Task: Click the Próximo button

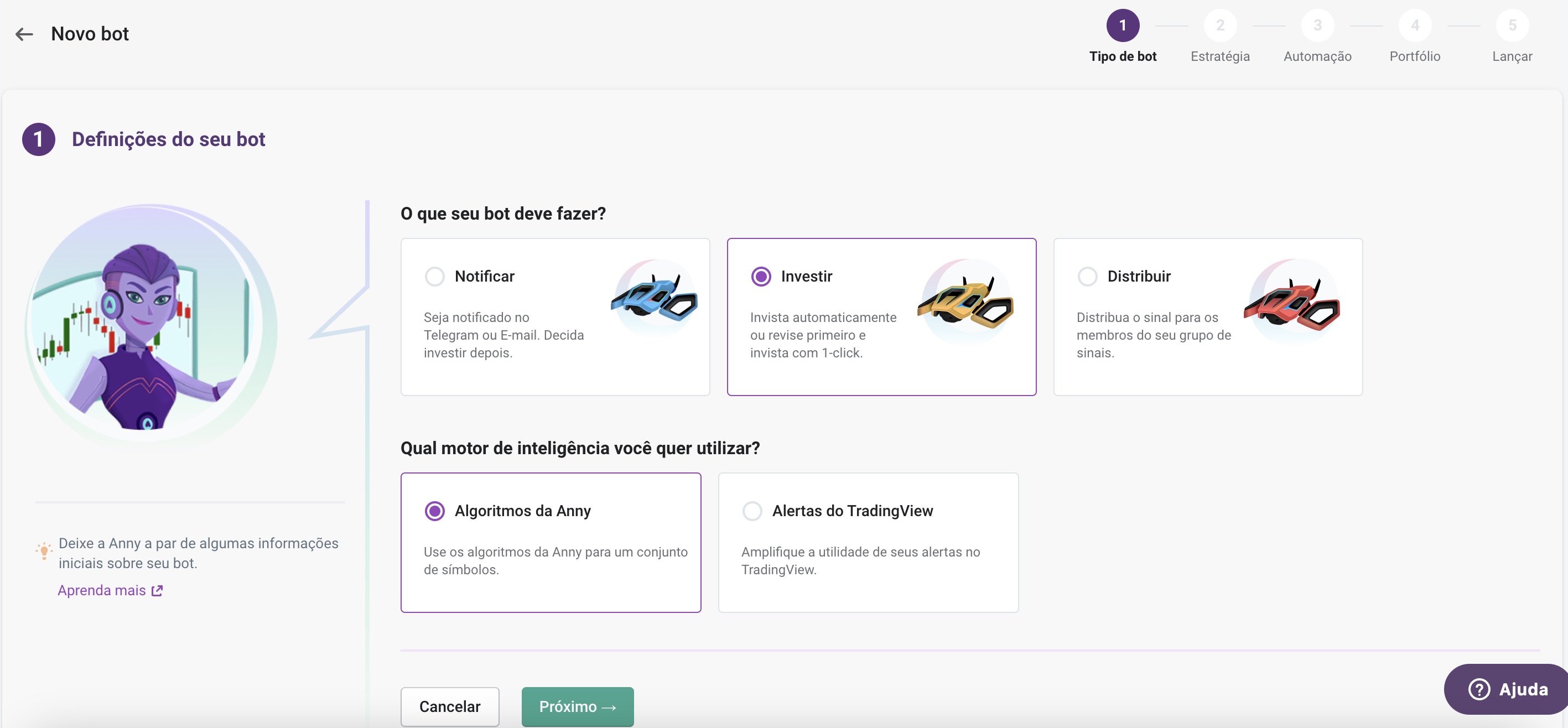Action: pos(577,706)
